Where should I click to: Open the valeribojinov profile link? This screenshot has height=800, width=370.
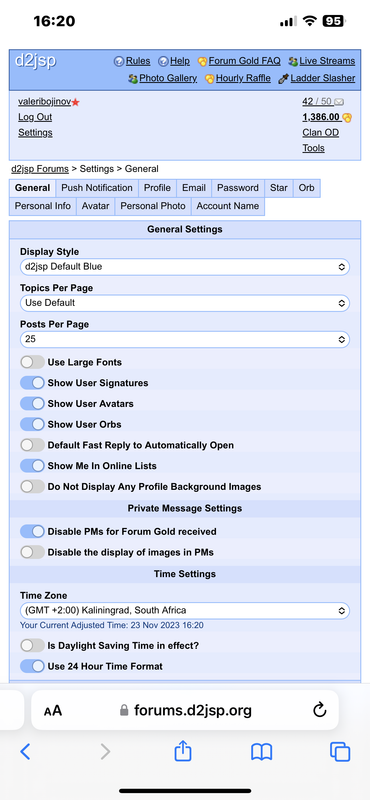point(44,102)
